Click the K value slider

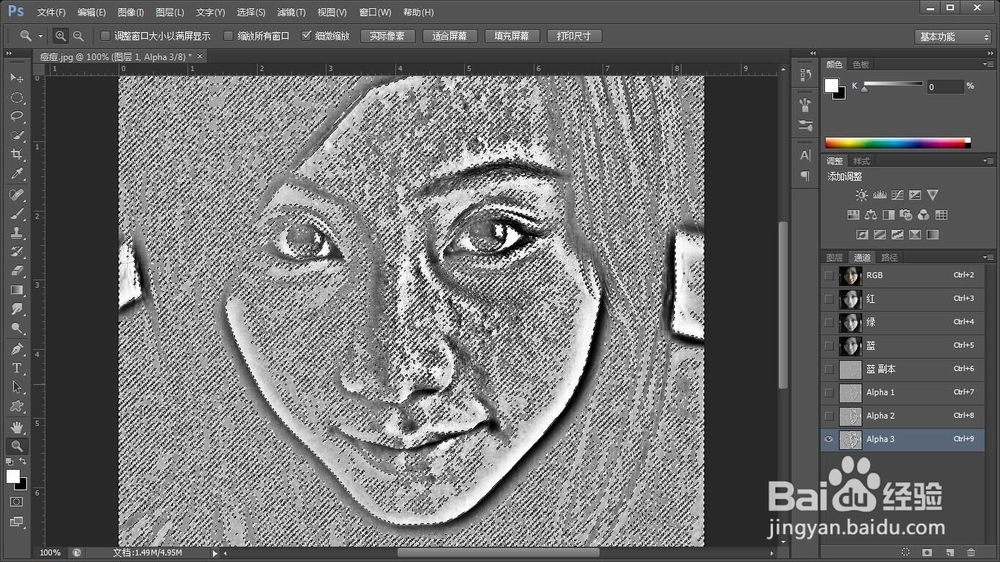pyautogui.click(x=893, y=85)
